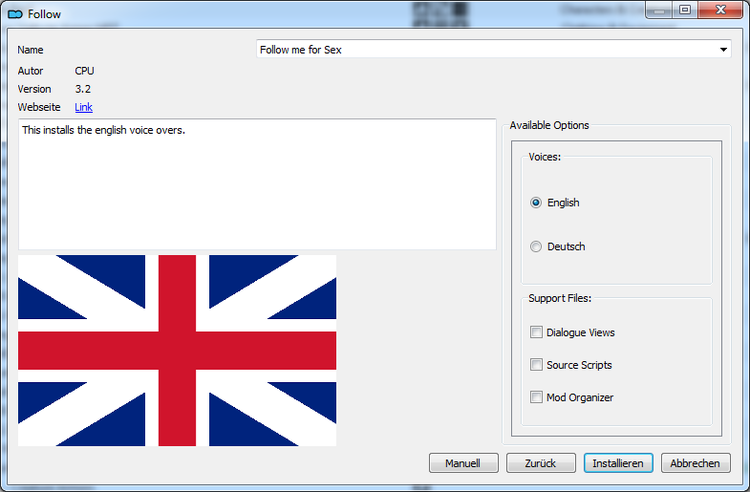Click the British flag preview image
Viewport: 750px width, 492px height.
coord(177,350)
